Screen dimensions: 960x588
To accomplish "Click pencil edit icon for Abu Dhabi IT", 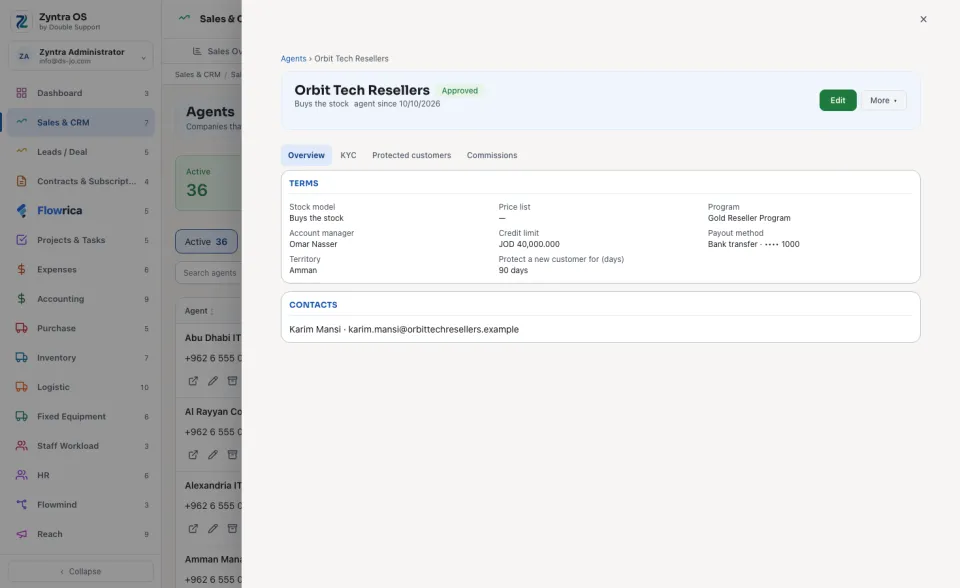I will pos(212,381).
